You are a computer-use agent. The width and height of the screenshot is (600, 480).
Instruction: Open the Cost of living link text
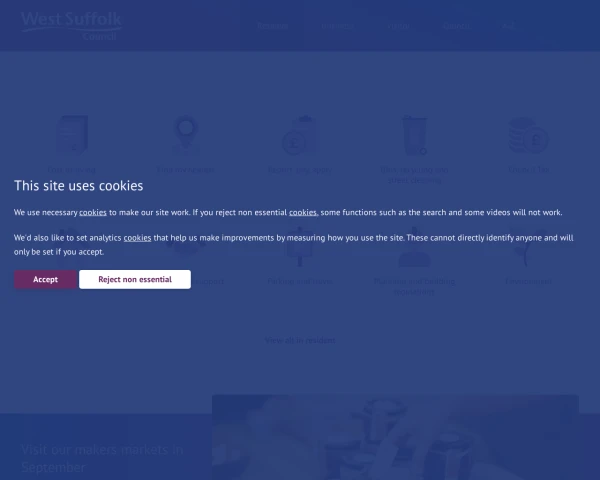(x=72, y=170)
